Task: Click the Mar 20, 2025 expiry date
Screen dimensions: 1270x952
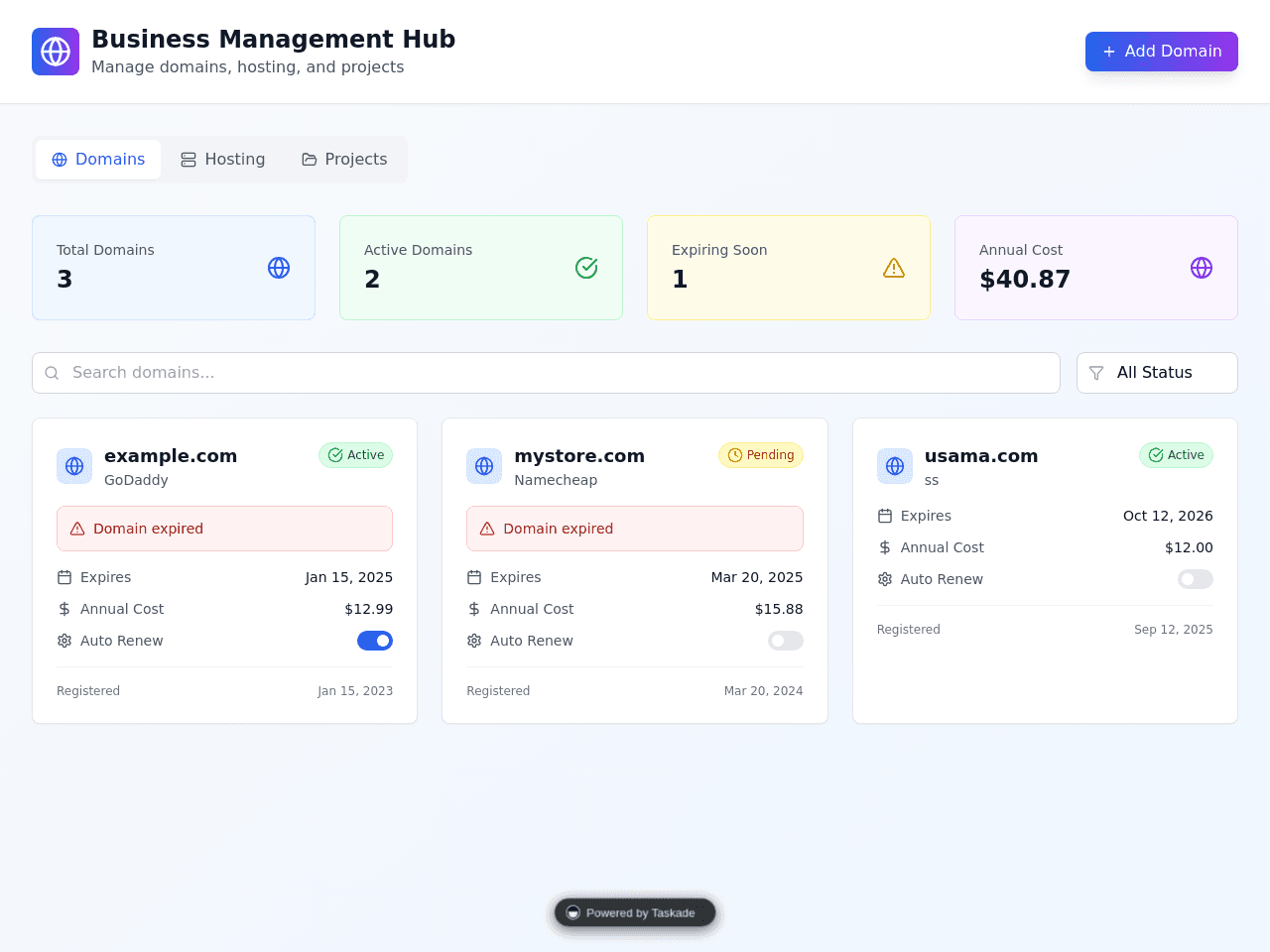Action: [757, 577]
